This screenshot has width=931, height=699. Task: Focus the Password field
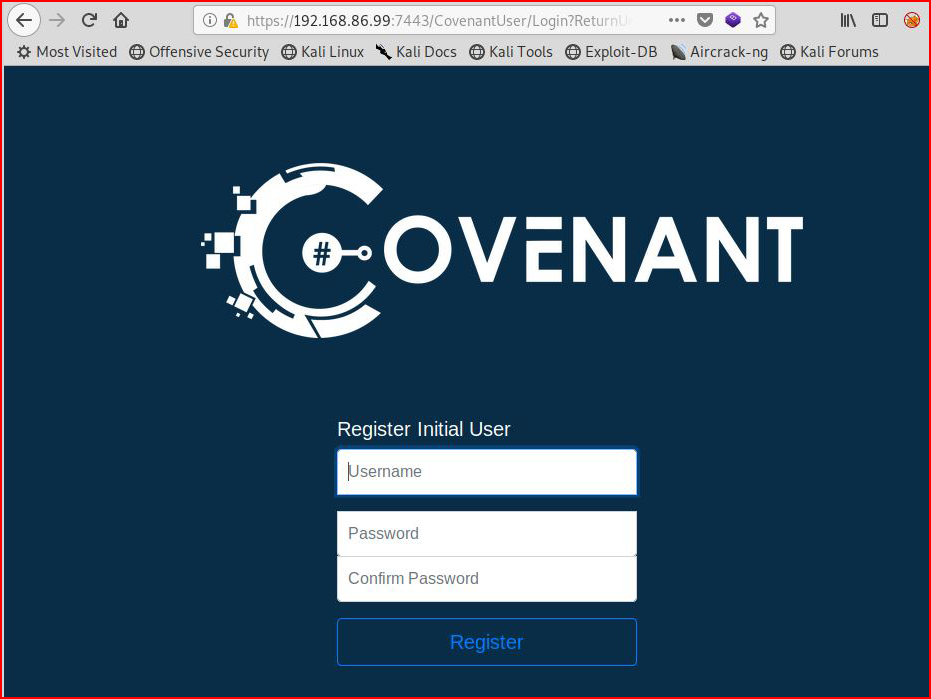[487, 533]
